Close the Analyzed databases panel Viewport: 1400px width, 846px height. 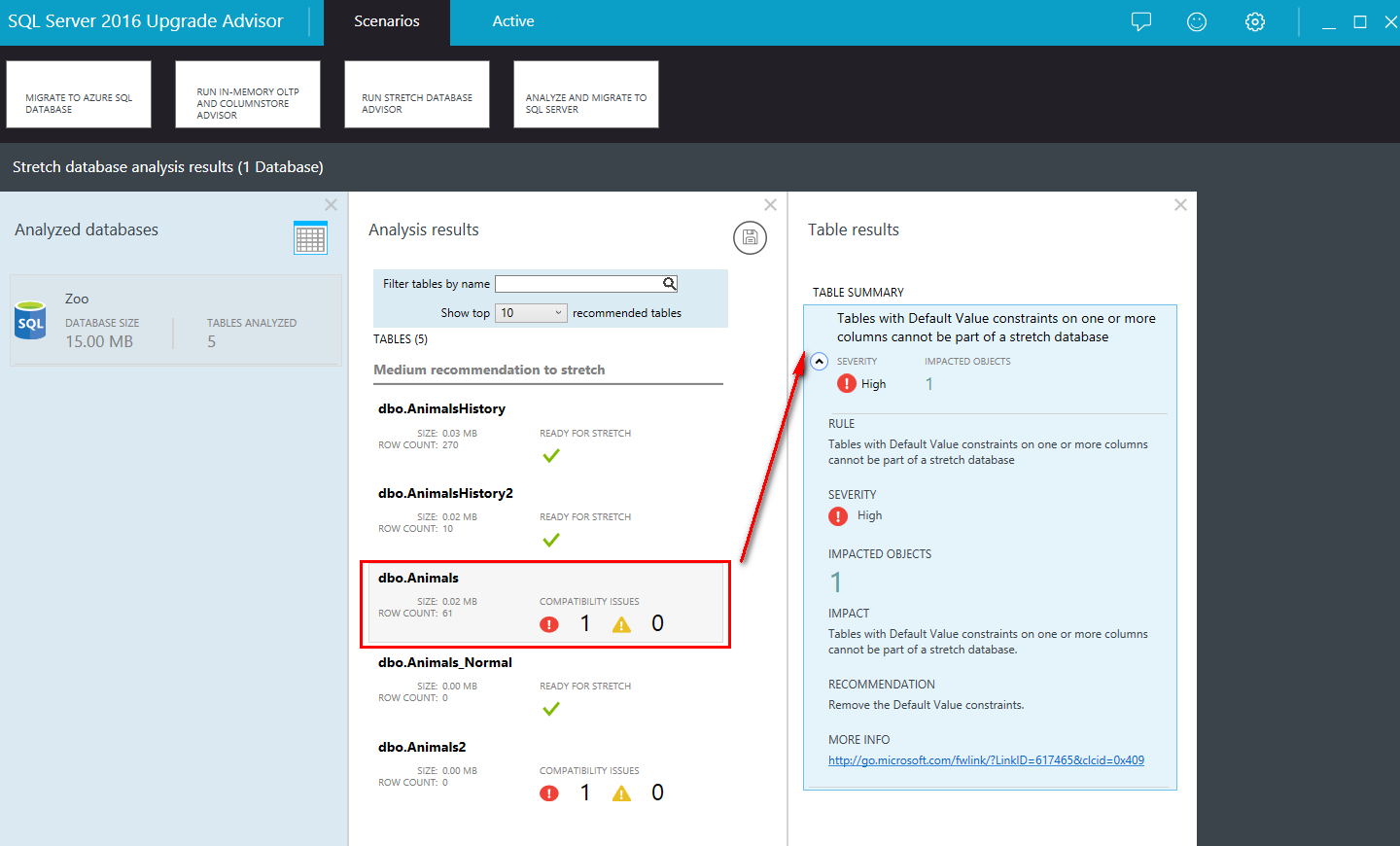pyautogui.click(x=331, y=205)
